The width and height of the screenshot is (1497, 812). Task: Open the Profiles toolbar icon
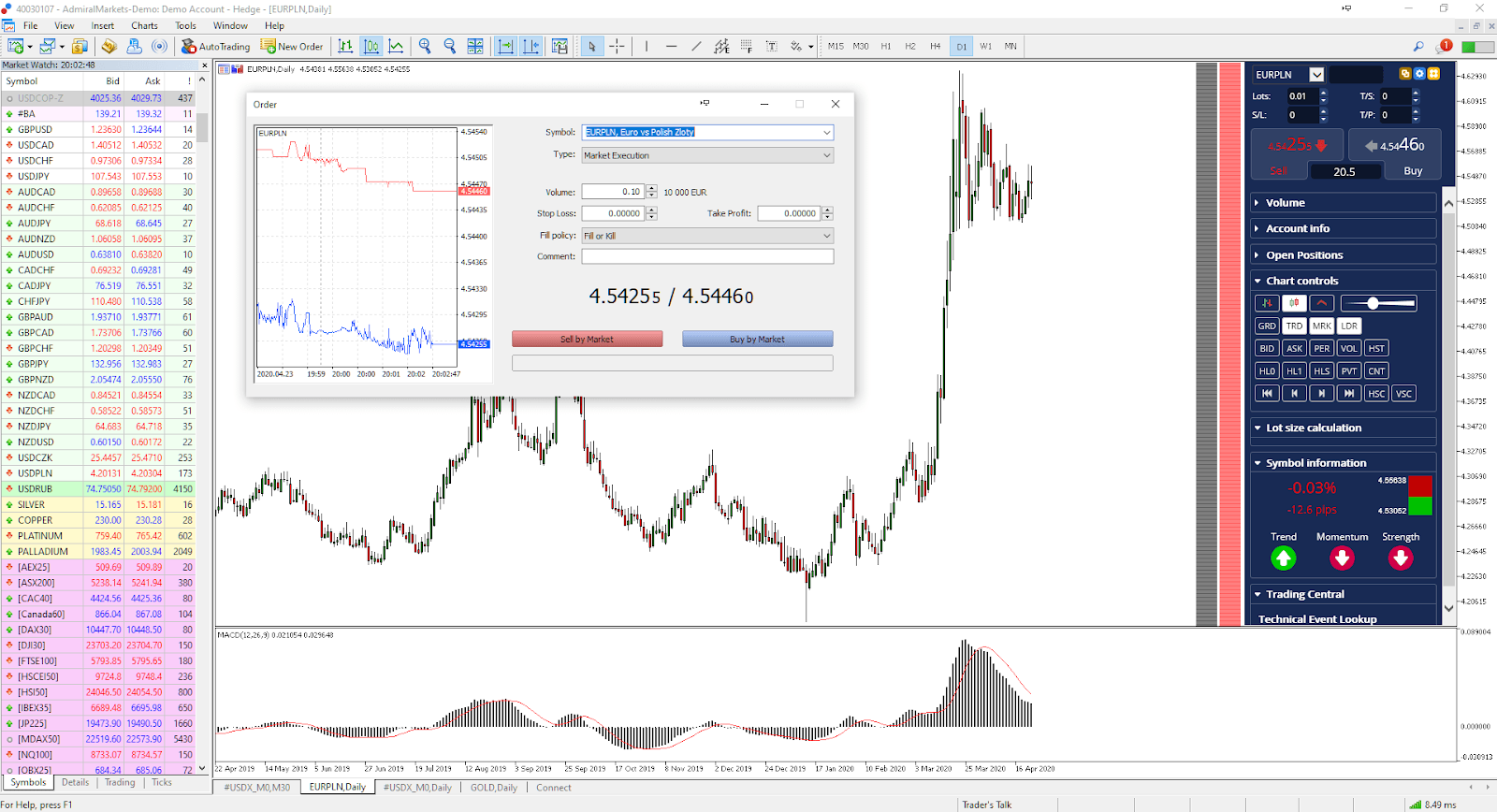(48, 46)
